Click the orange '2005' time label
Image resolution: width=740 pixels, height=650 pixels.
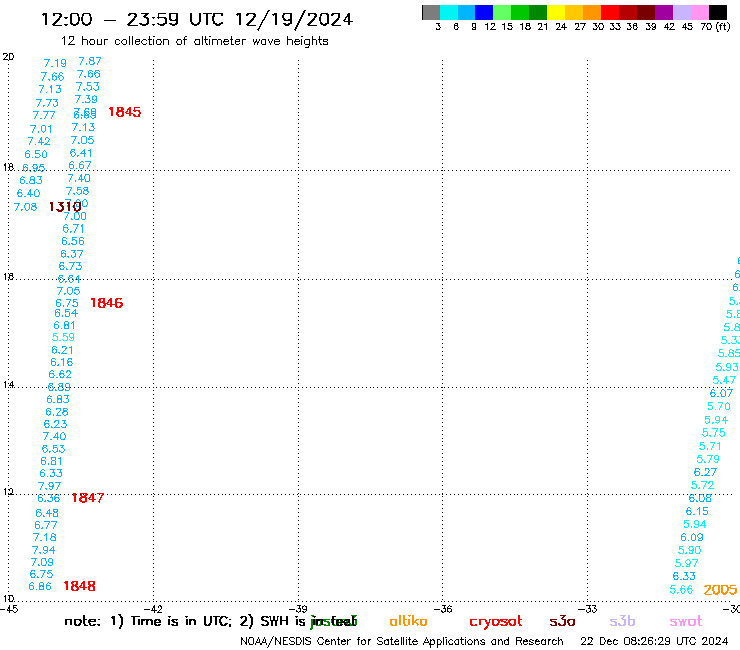point(720,590)
